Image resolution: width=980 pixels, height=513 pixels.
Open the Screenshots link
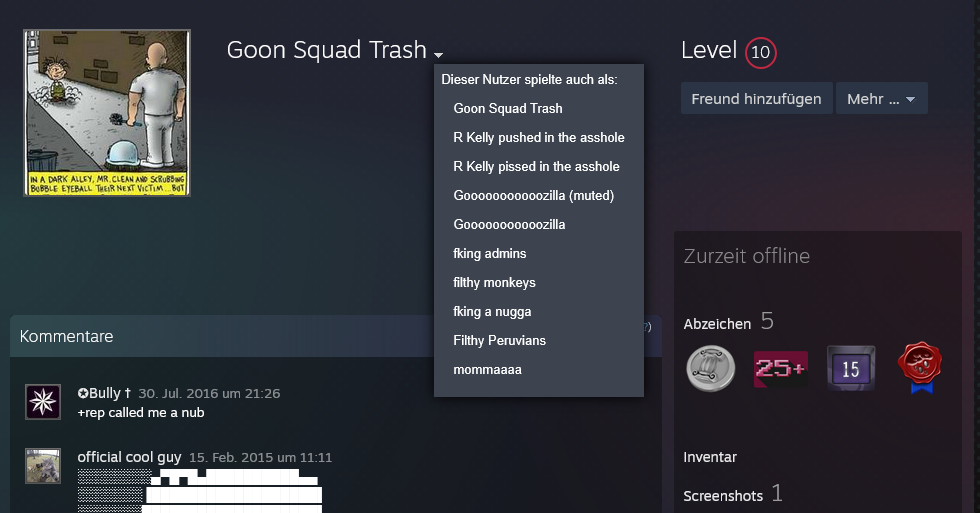pos(723,495)
